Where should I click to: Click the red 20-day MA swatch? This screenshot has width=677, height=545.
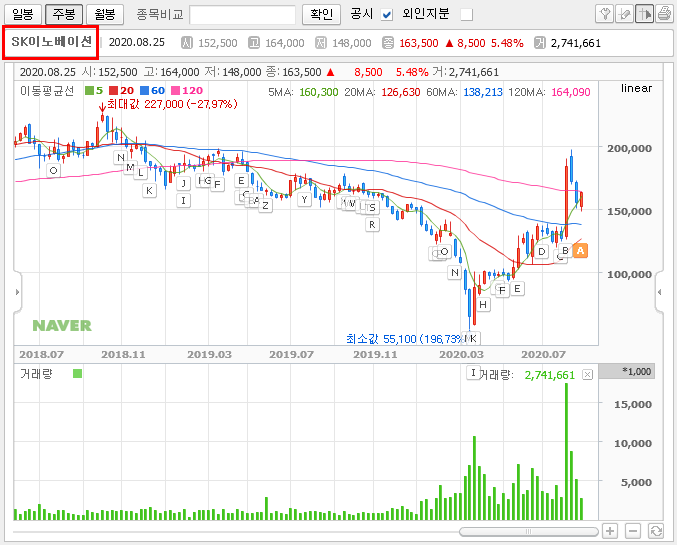click(x=114, y=91)
